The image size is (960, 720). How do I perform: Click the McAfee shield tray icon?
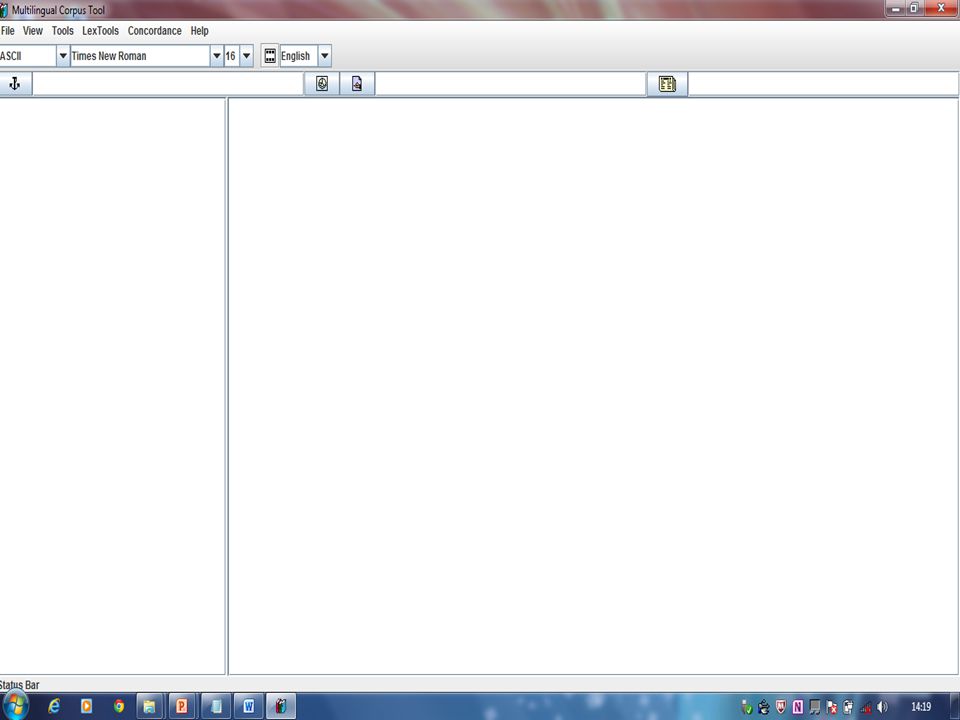[x=781, y=707]
